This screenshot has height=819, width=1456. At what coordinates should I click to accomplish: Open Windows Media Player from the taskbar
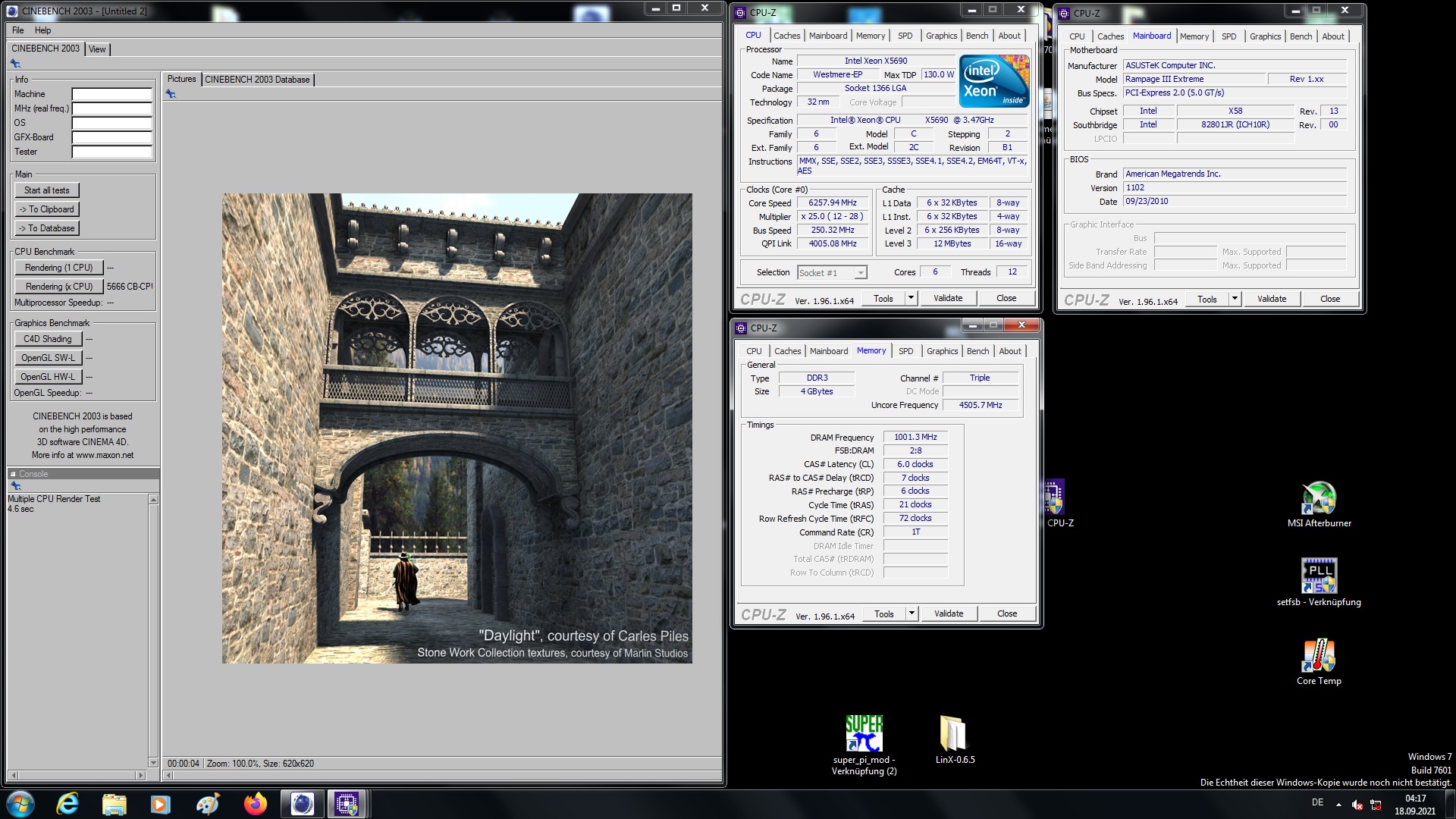click(x=161, y=804)
